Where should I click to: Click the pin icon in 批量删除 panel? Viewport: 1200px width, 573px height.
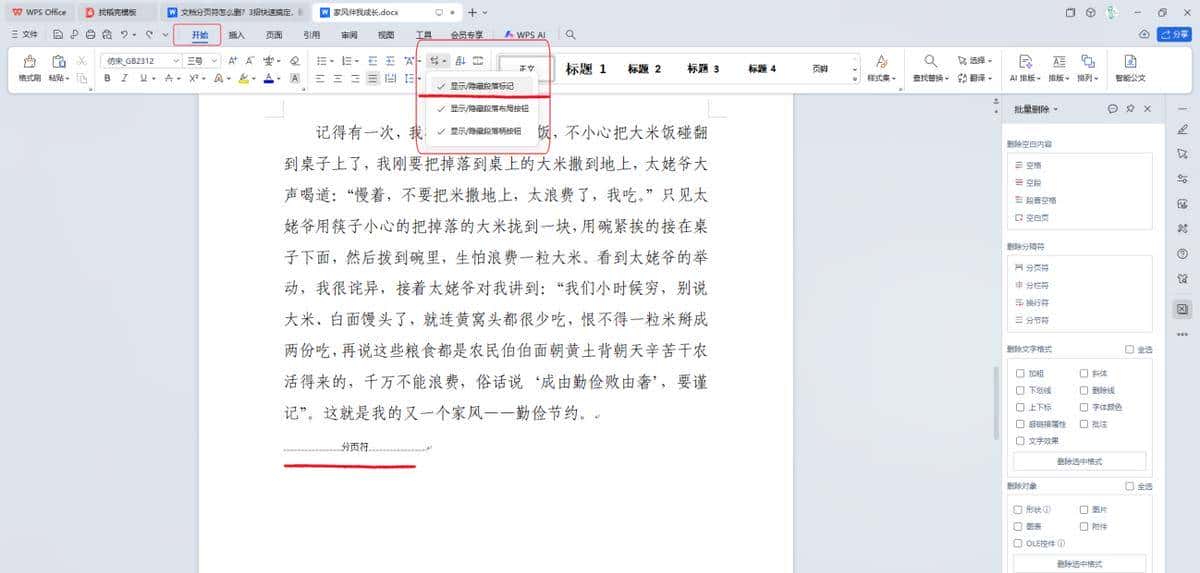pyautogui.click(x=1129, y=108)
